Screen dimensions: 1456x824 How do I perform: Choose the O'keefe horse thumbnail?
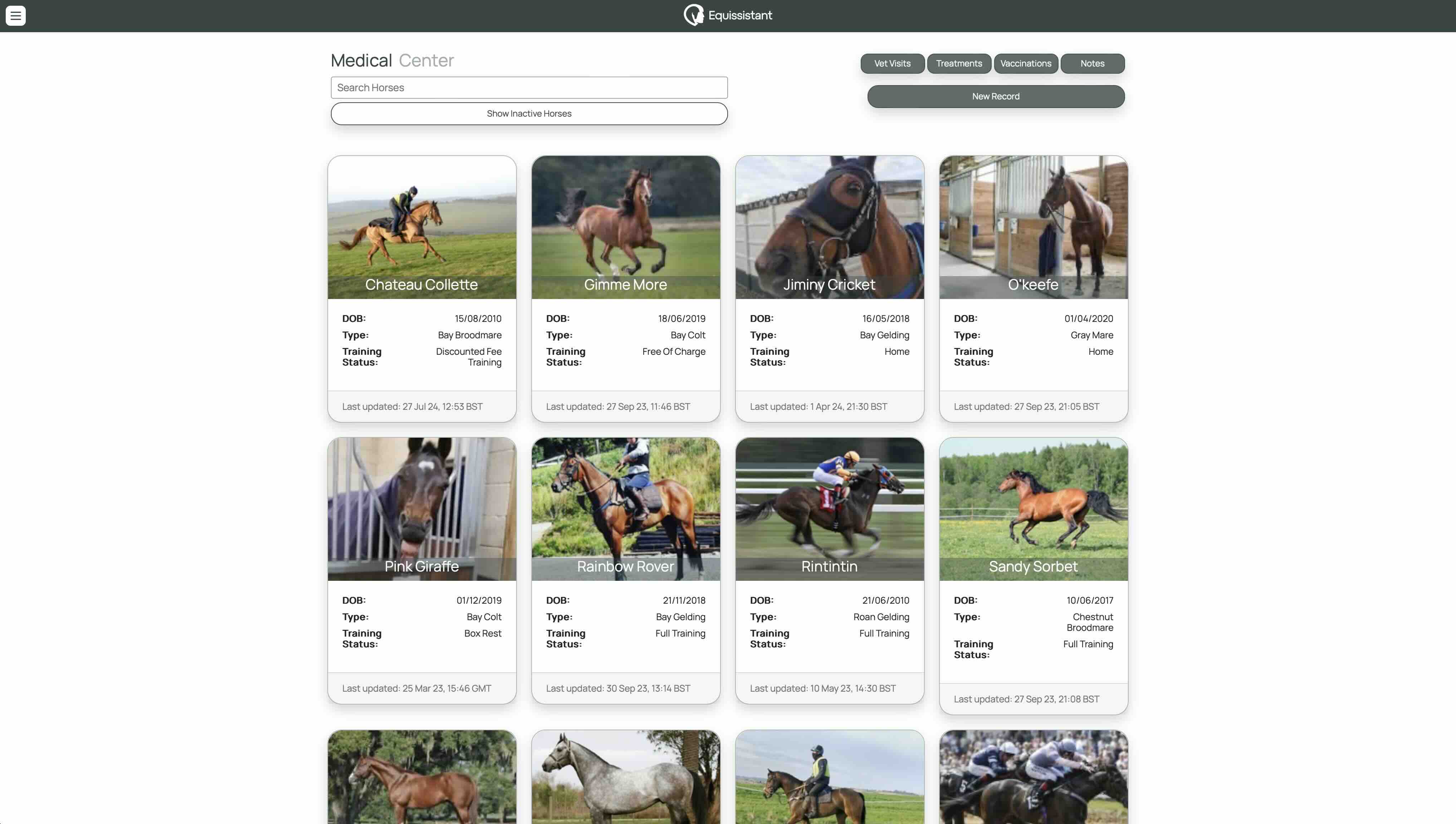tap(1033, 227)
